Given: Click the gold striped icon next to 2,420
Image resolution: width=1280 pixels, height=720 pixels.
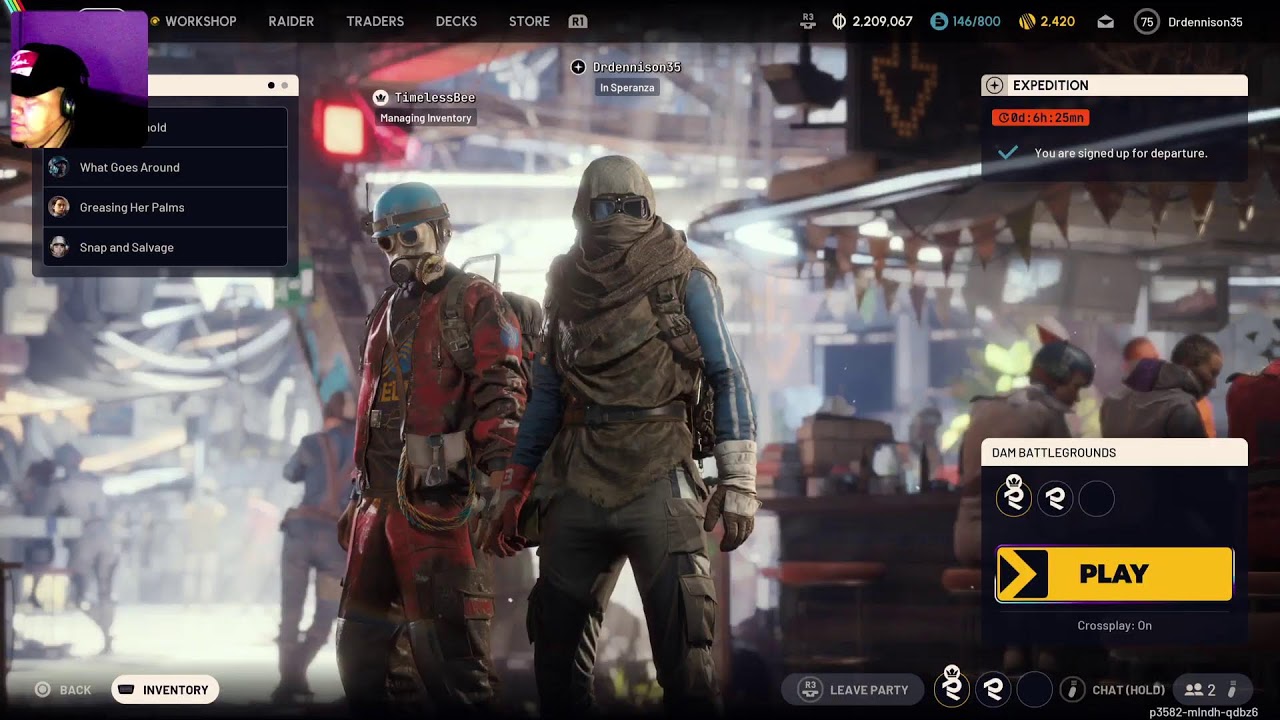Looking at the screenshot, I should [x=1027, y=21].
